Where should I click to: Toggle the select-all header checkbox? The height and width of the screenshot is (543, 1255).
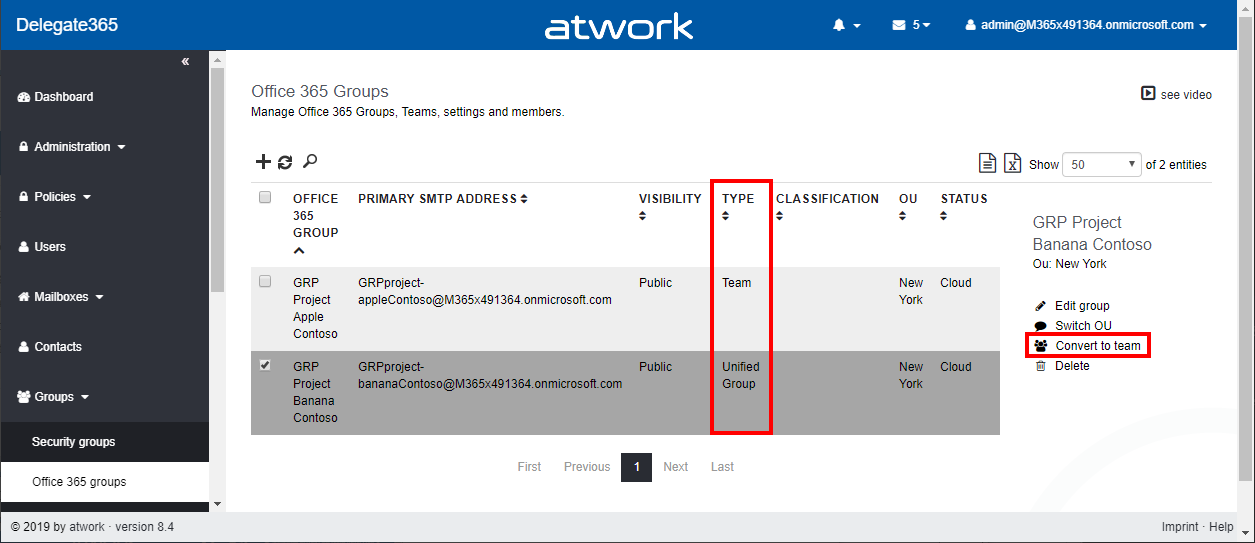click(x=265, y=197)
